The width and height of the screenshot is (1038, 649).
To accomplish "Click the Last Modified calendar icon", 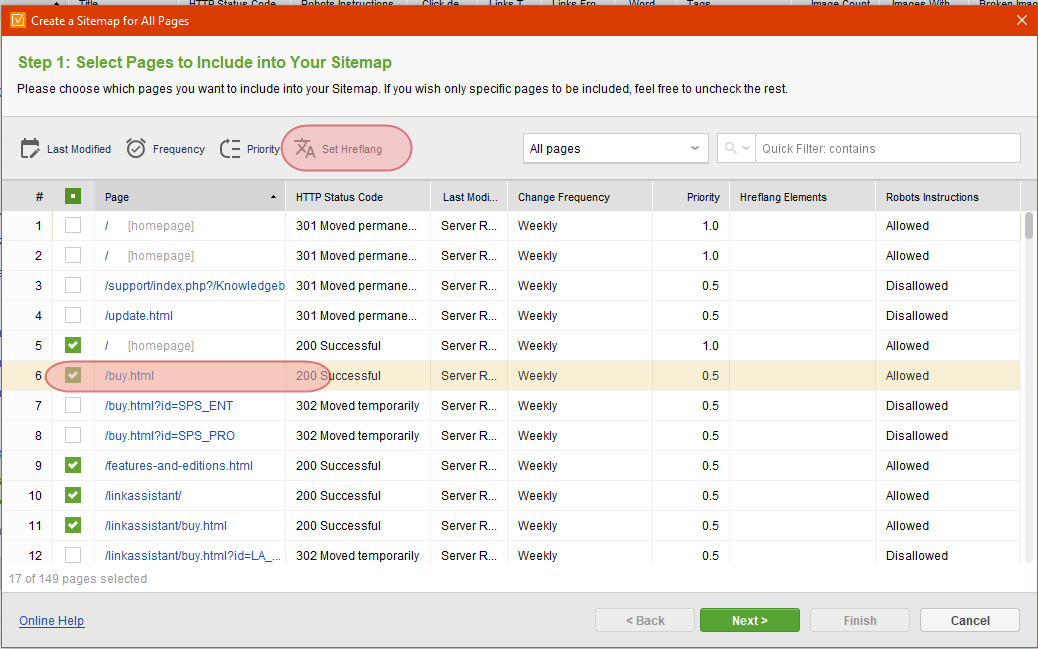I will point(30,148).
